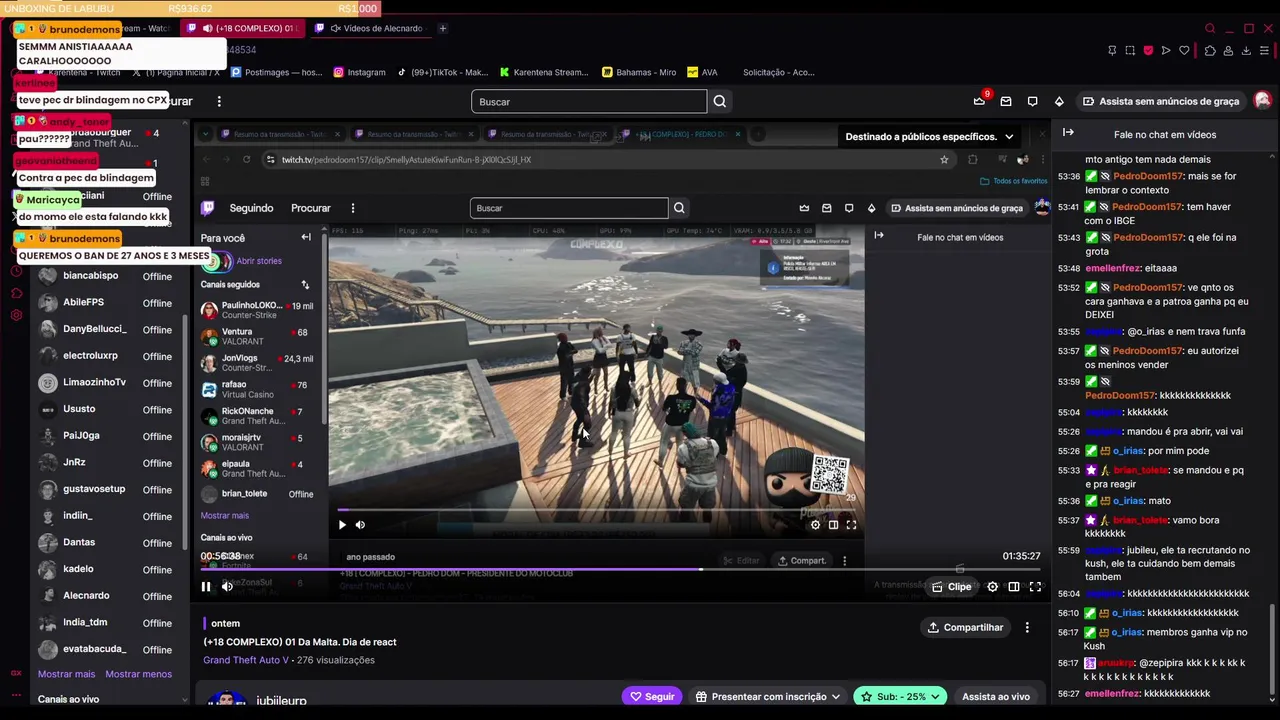Click the heart bookmark icon in toolbar
This screenshot has width=1280, height=720.
(x=1184, y=50)
